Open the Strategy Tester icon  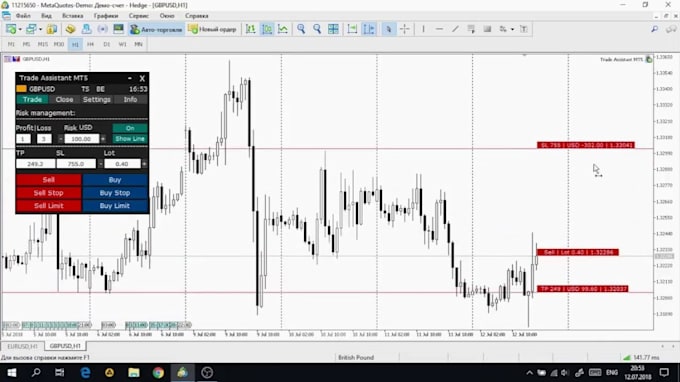click(118, 29)
